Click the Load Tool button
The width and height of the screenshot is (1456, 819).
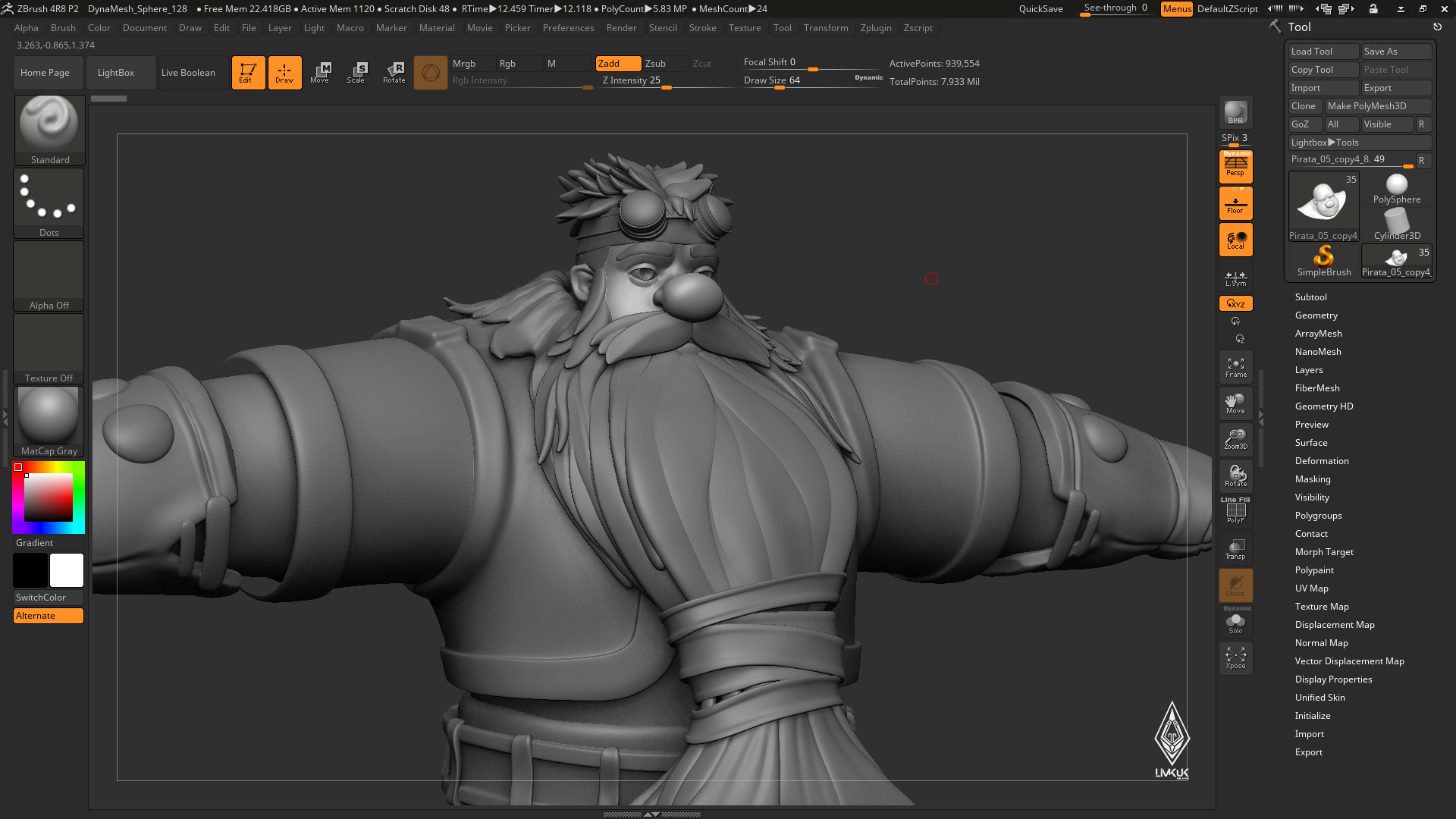click(x=1323, y=52)
